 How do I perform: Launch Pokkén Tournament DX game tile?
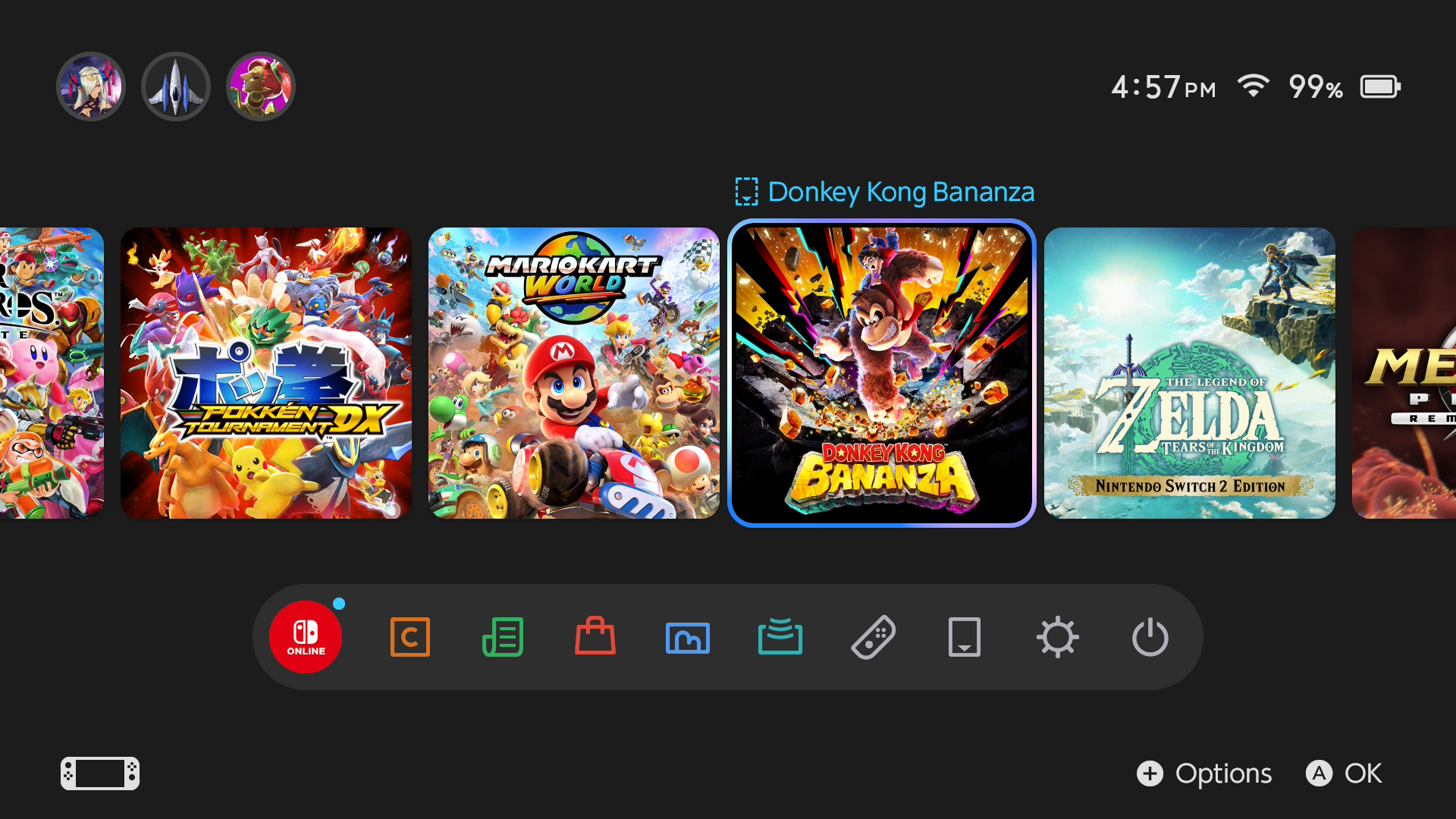266,373
